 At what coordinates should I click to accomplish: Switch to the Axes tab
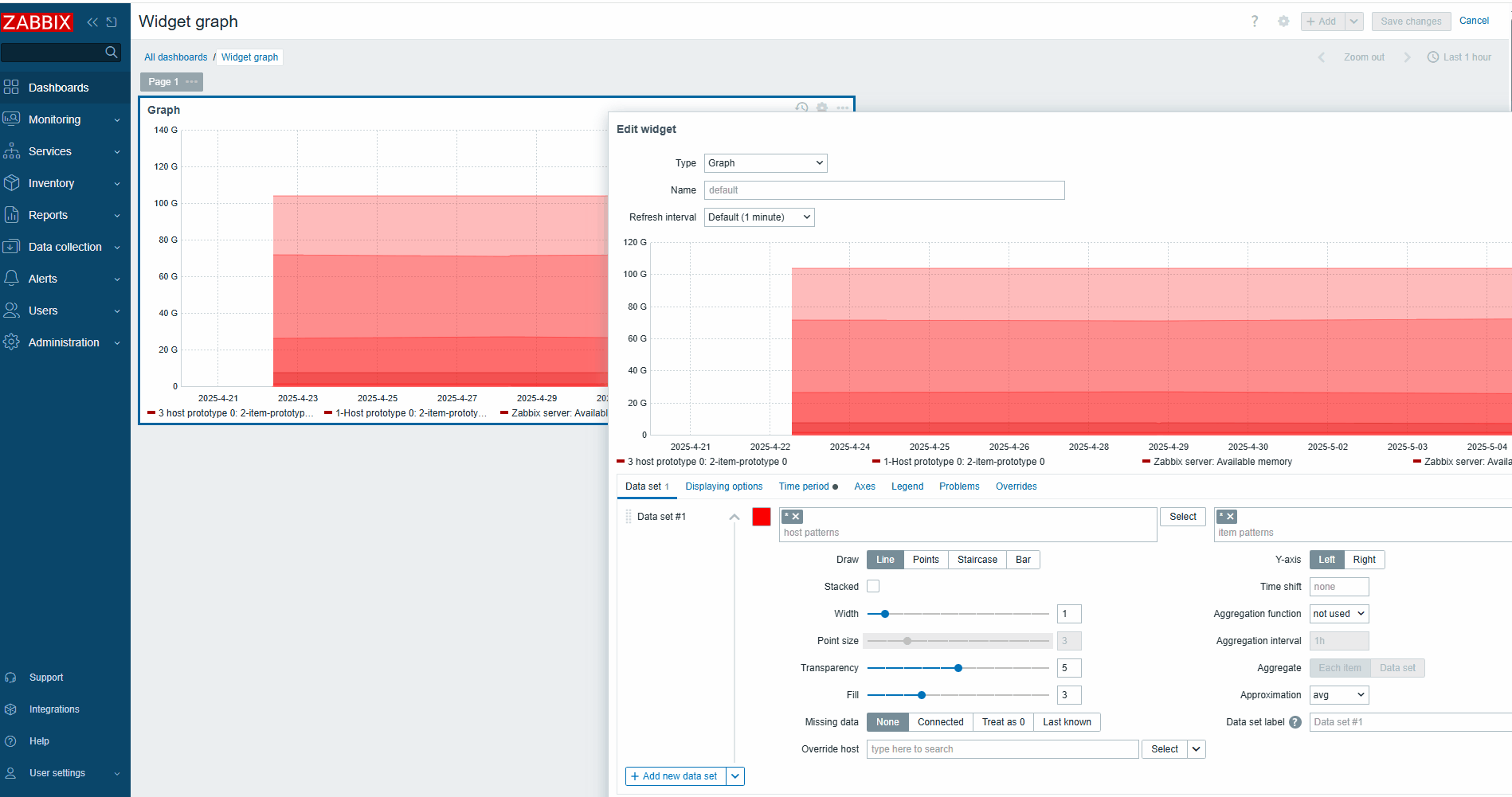click(864, 486)
